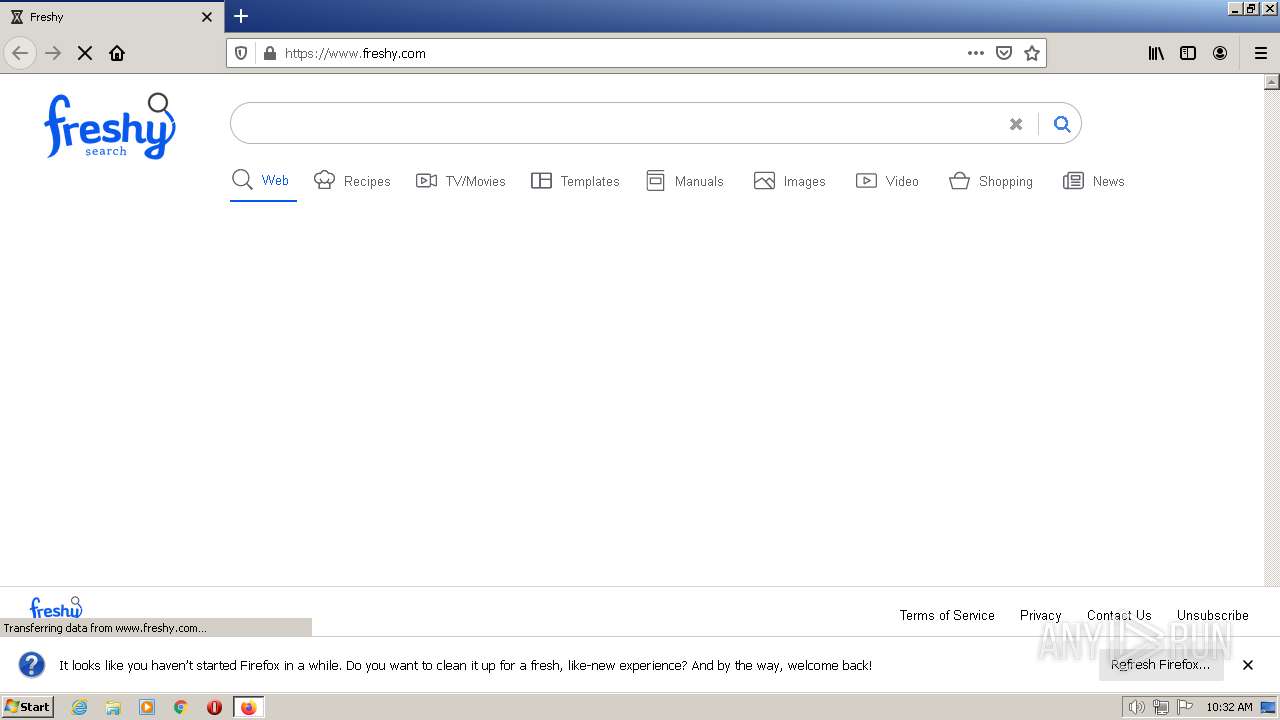Screen dimensions: 1280x720
Task: View site security padlock info
Action: 269,53
